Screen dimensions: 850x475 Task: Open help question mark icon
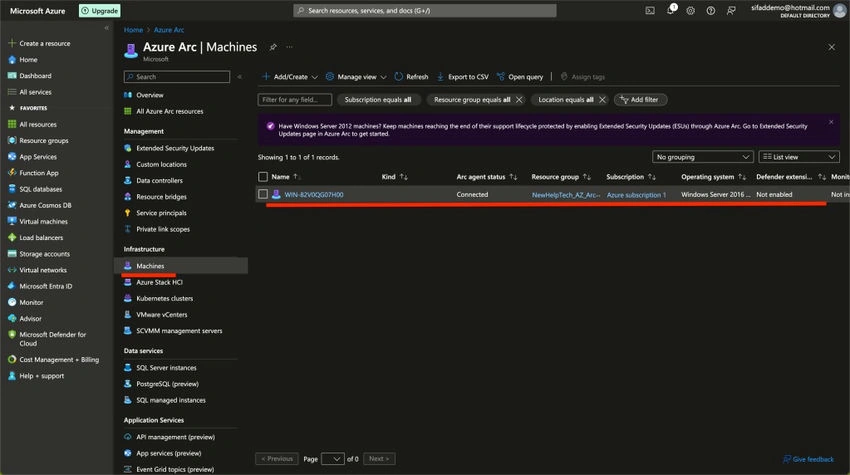710,10
